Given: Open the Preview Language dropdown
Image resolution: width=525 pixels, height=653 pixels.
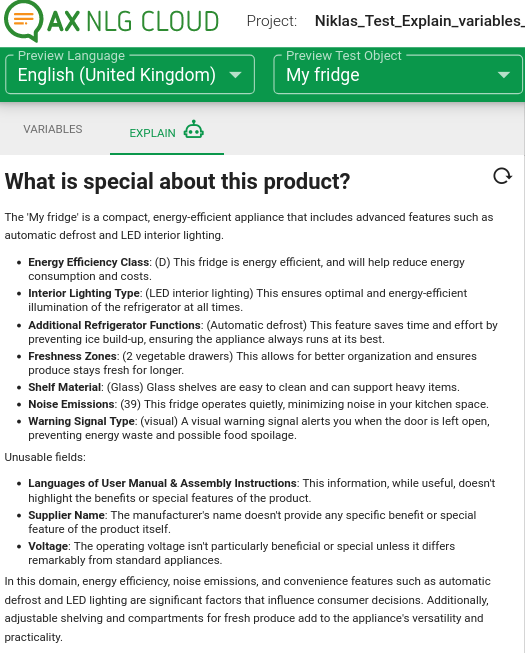Looking at the screenshot, I should 130,74.
